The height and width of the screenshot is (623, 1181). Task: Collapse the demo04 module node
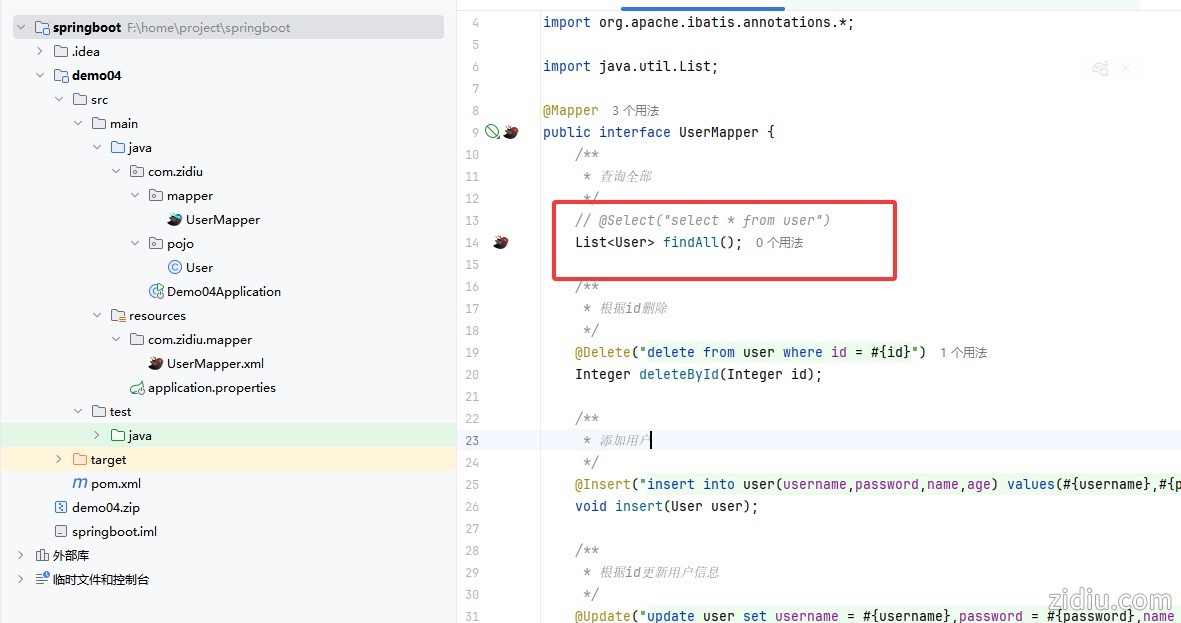[x=40, y=76]
